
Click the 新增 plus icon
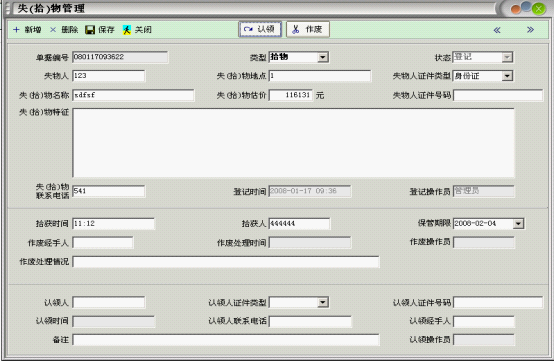pyautogui.click(x=16, y=30)
